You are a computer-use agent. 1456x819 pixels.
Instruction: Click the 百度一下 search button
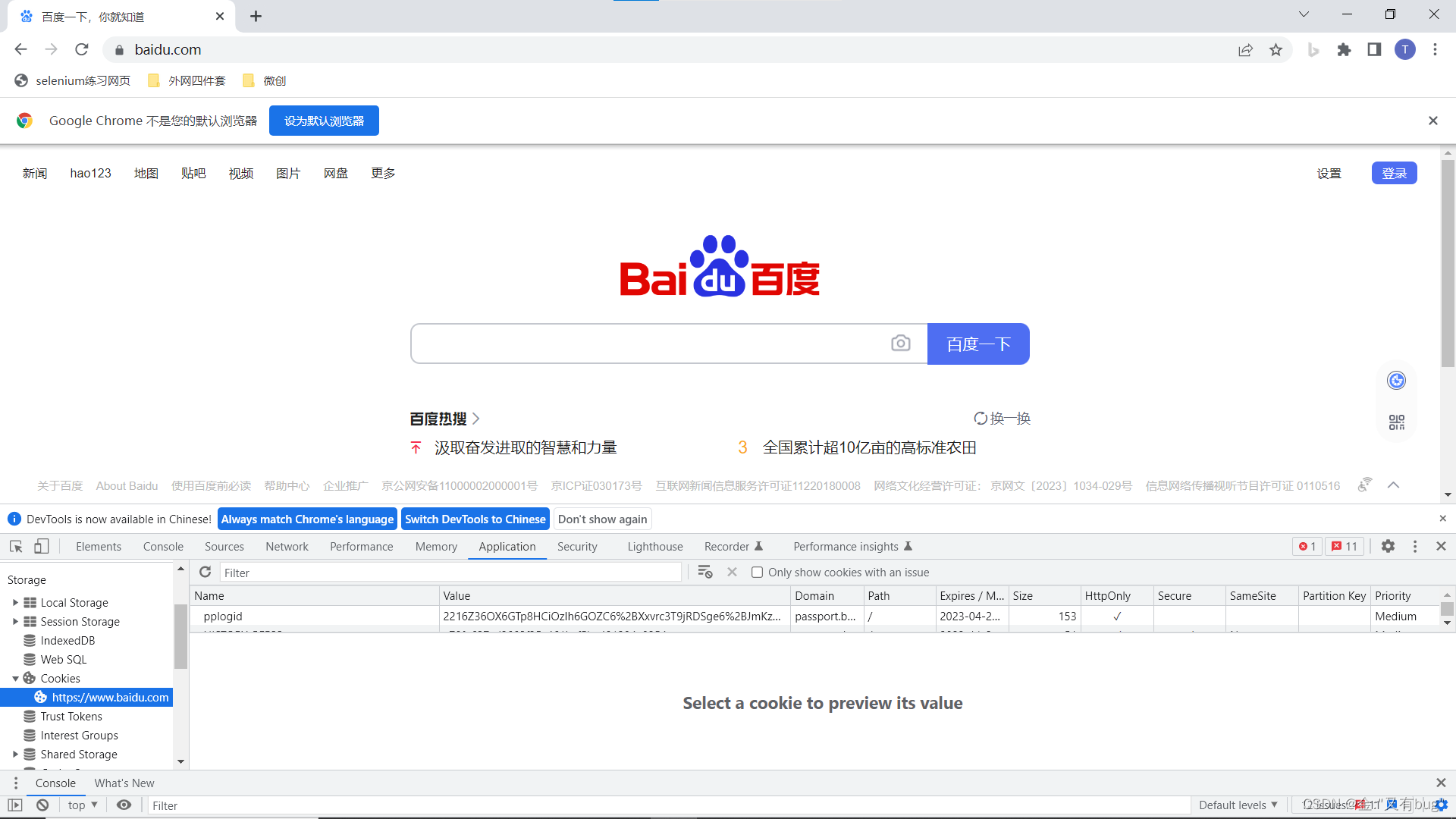(978, 344)
